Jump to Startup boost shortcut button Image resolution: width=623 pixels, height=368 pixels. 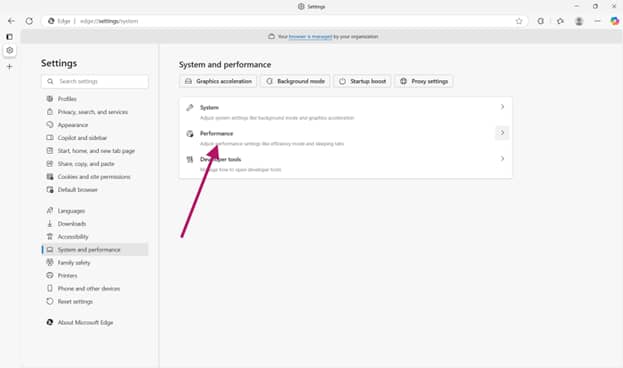tap(362, 81)
